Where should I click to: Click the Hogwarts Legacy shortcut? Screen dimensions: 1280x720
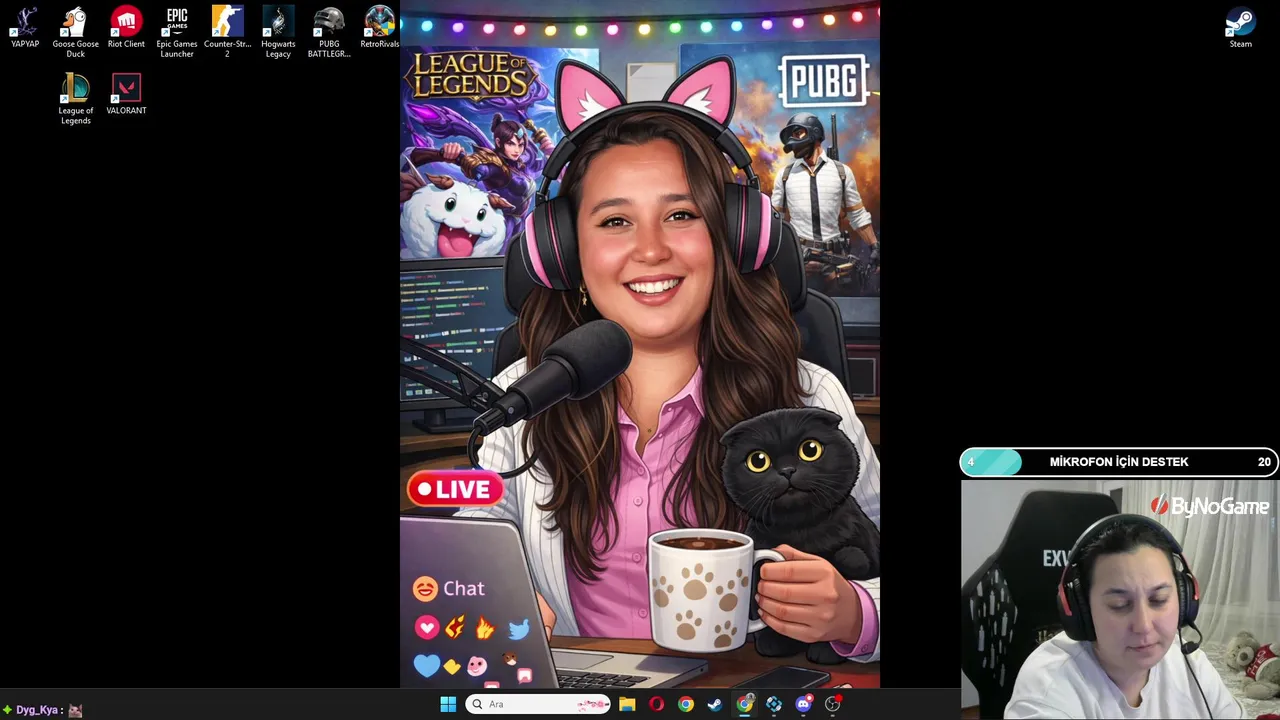[x=278, y=32]
